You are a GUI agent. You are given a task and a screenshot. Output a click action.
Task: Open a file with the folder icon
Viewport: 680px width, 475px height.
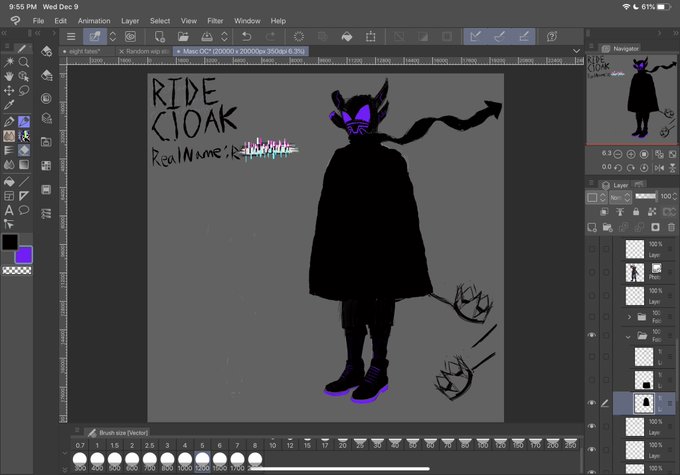coord(183,36)
